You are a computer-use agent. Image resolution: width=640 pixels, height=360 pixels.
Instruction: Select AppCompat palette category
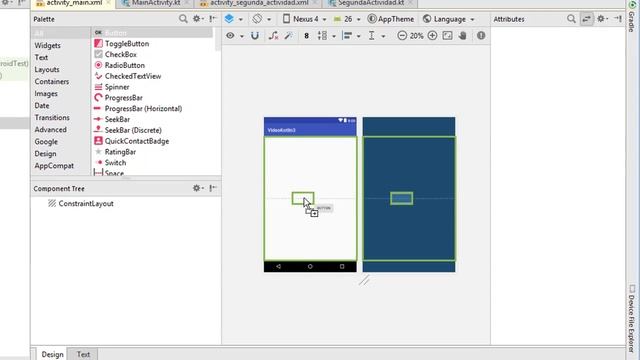(x=54, y=166)
